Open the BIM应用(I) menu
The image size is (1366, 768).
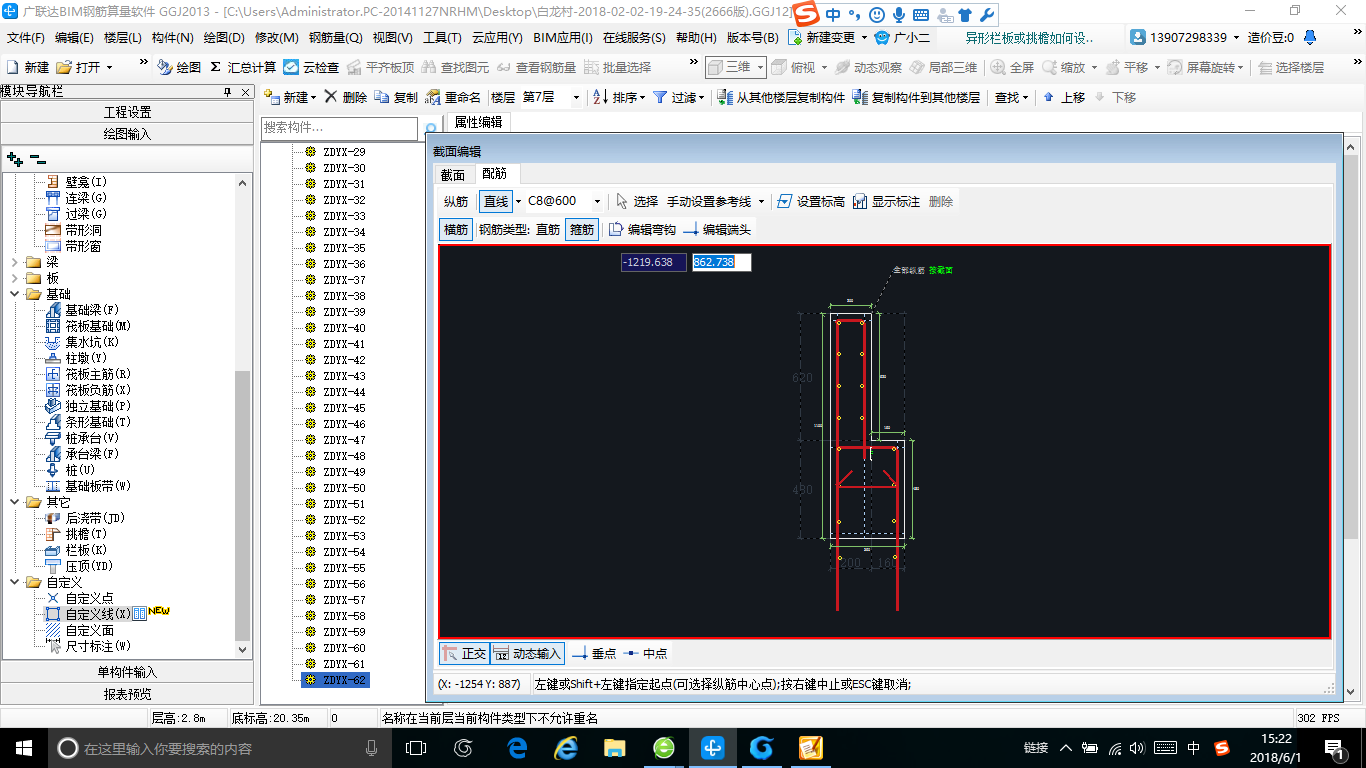tap(563, 37)
